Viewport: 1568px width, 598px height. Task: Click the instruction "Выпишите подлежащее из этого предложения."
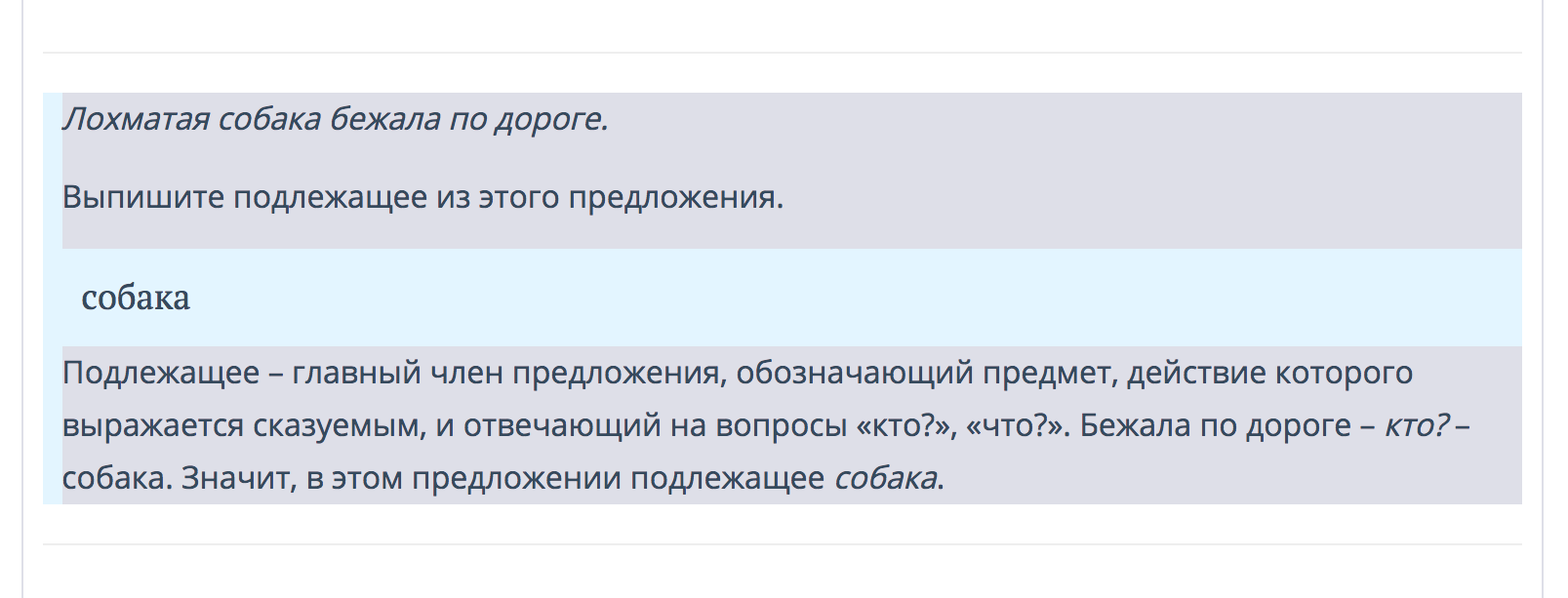tap(422, 198)
